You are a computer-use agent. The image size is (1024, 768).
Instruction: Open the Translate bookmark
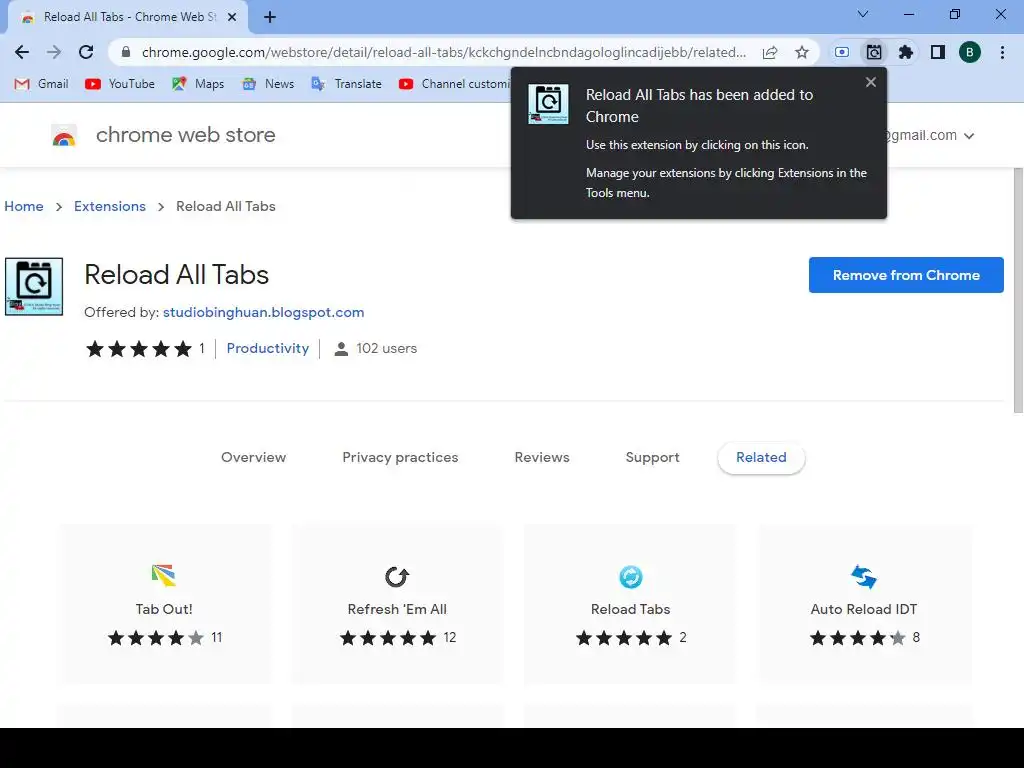346,84
